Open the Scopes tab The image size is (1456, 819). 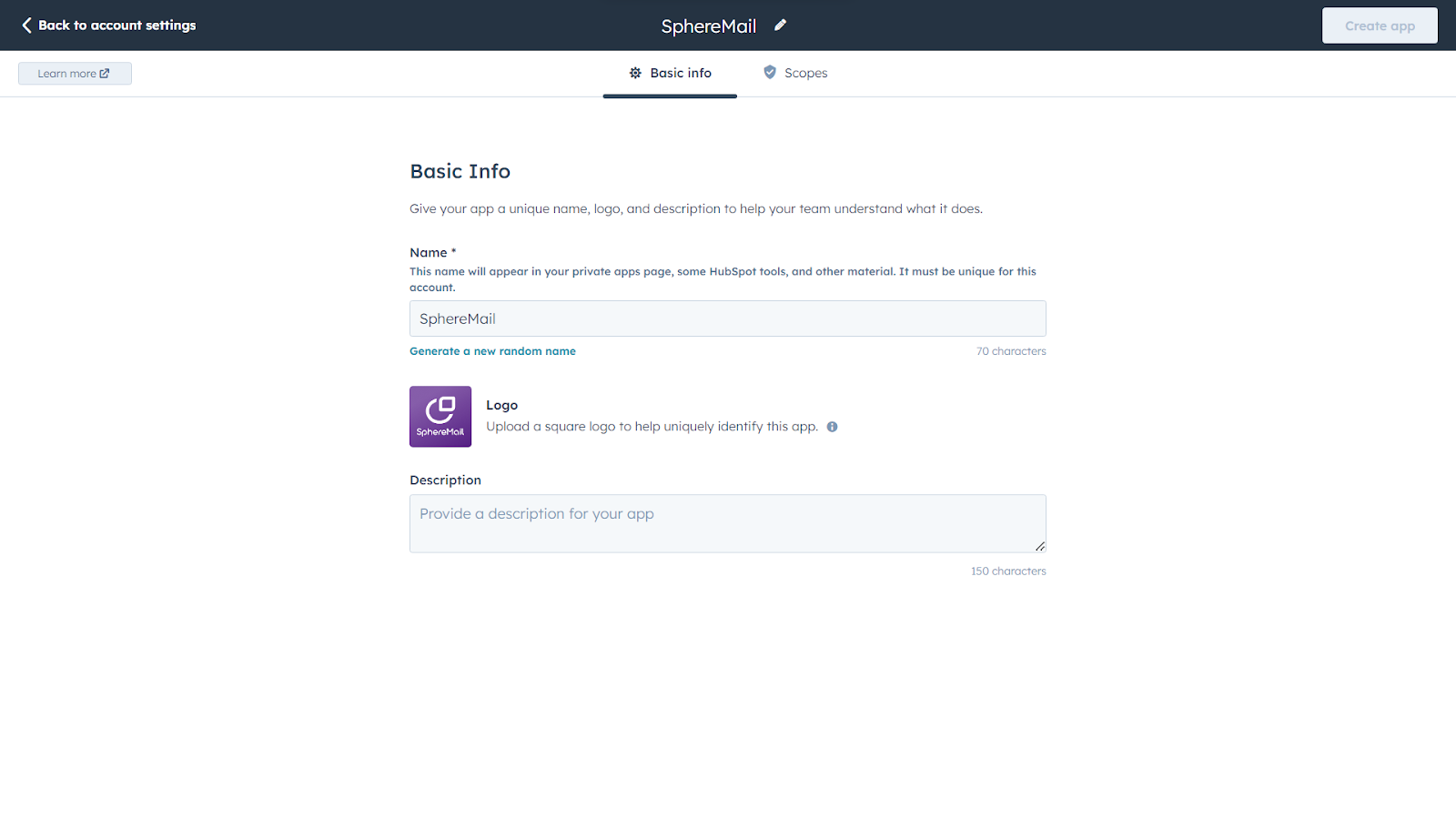795,73
